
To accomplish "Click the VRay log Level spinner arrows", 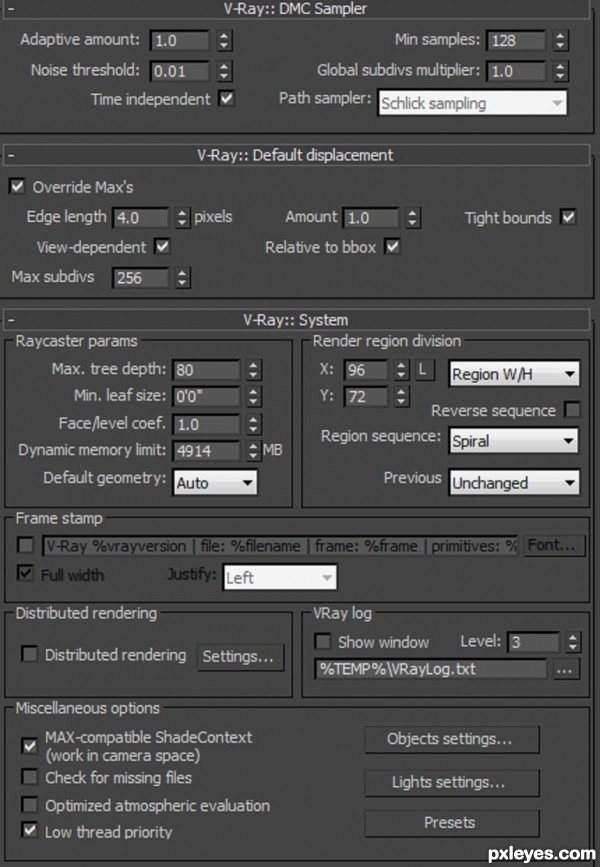I will click(x=573, y=641).
